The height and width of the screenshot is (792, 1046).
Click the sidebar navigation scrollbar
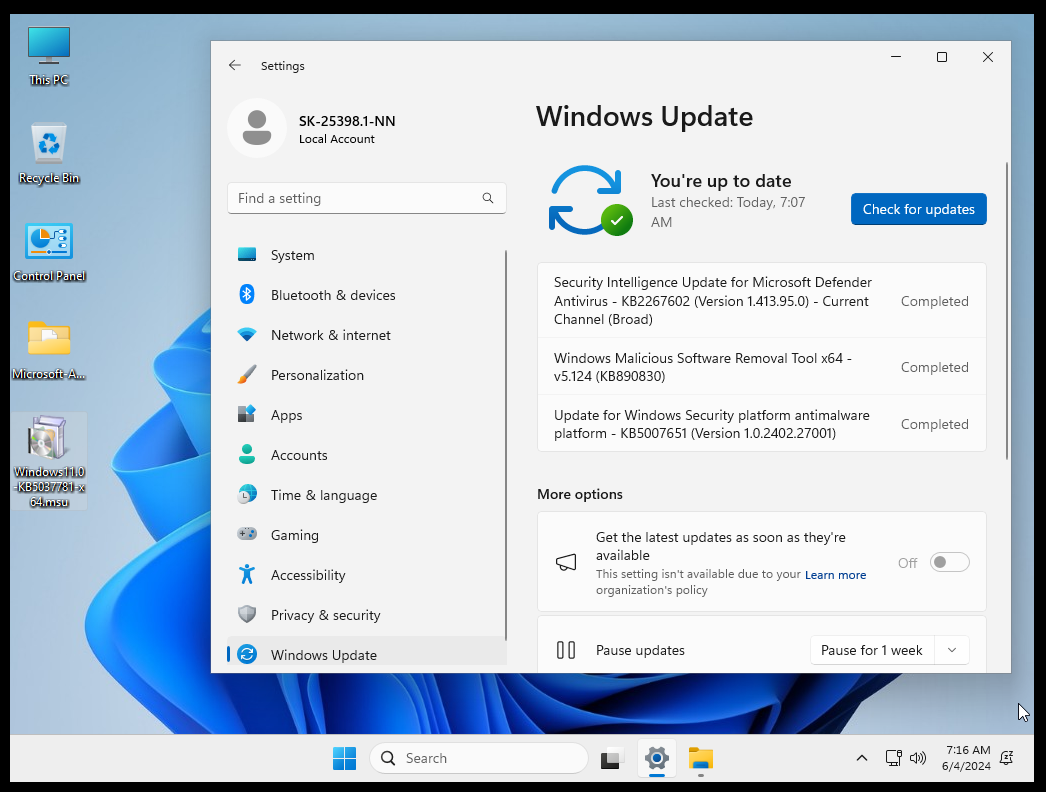point(506,446)
